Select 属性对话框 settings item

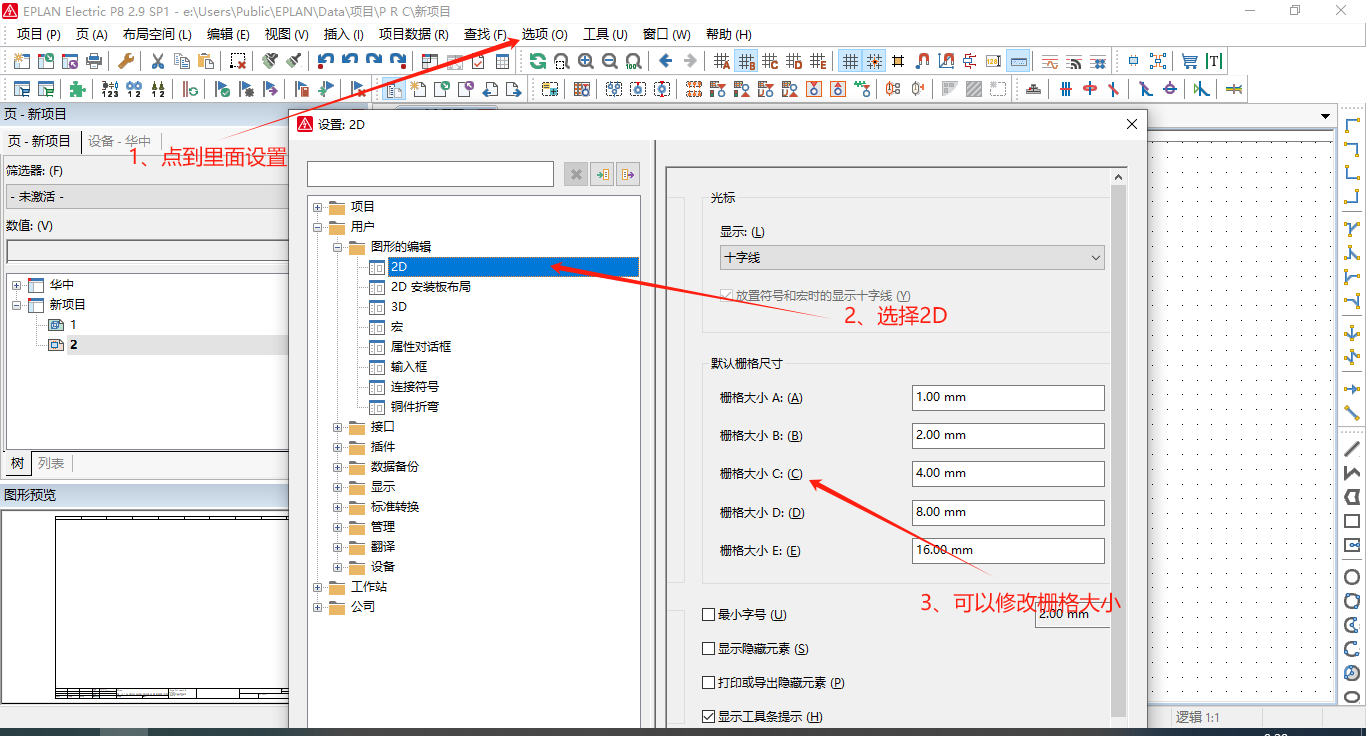pyautogui.click(x=420, y=347)
